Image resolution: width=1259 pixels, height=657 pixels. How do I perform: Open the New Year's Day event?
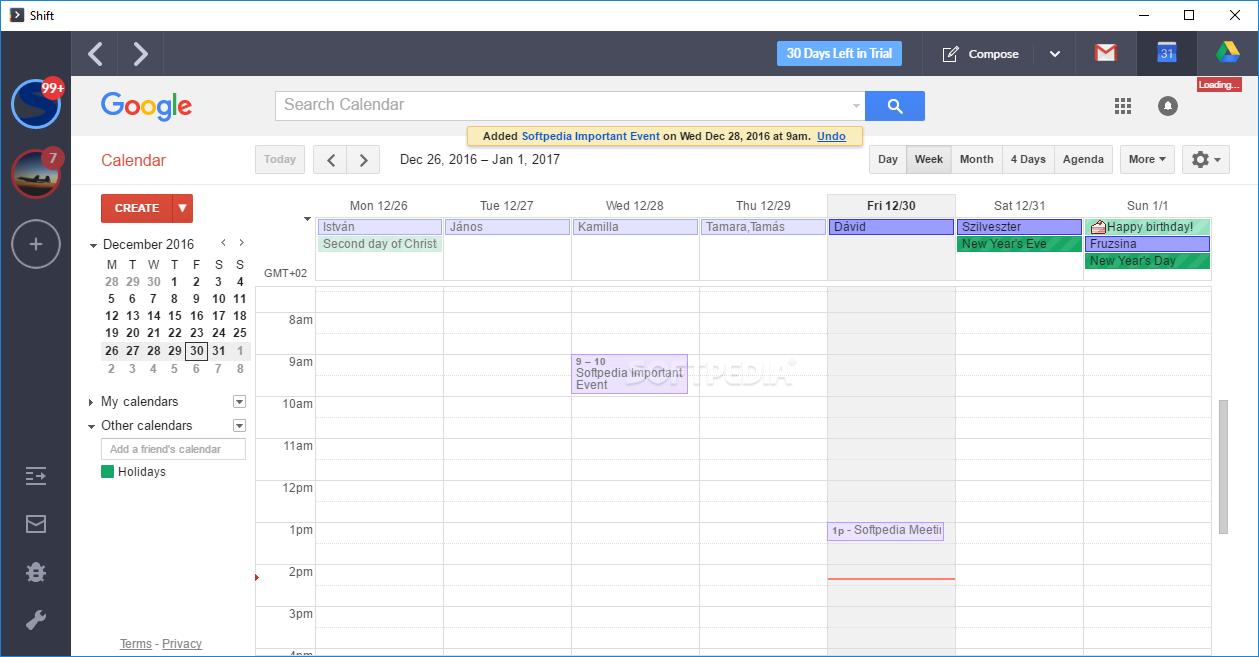(x=1147, y=261)
